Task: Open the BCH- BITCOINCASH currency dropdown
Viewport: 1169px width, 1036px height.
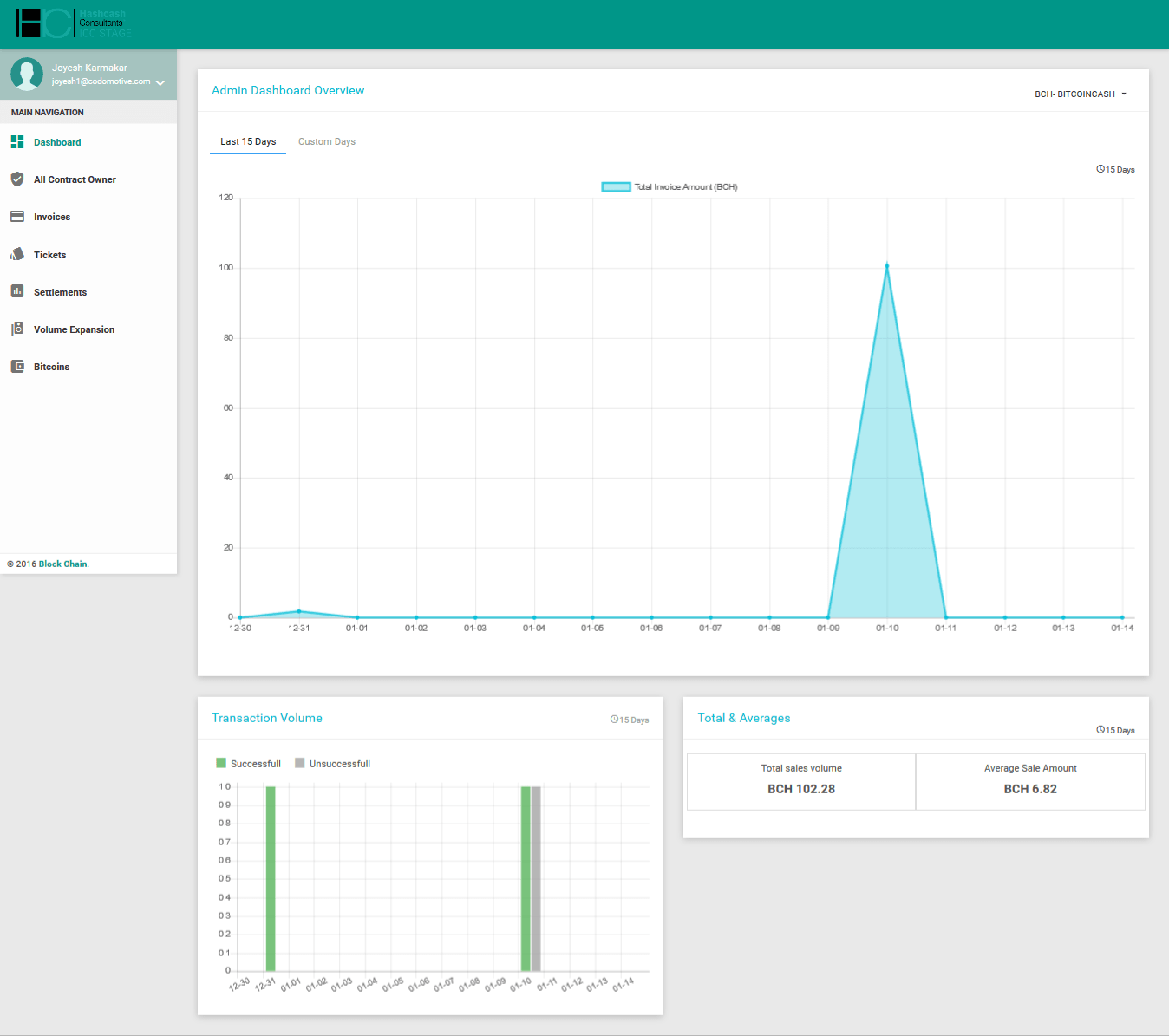Action: pyautogui.click(x=1081, y=94)
